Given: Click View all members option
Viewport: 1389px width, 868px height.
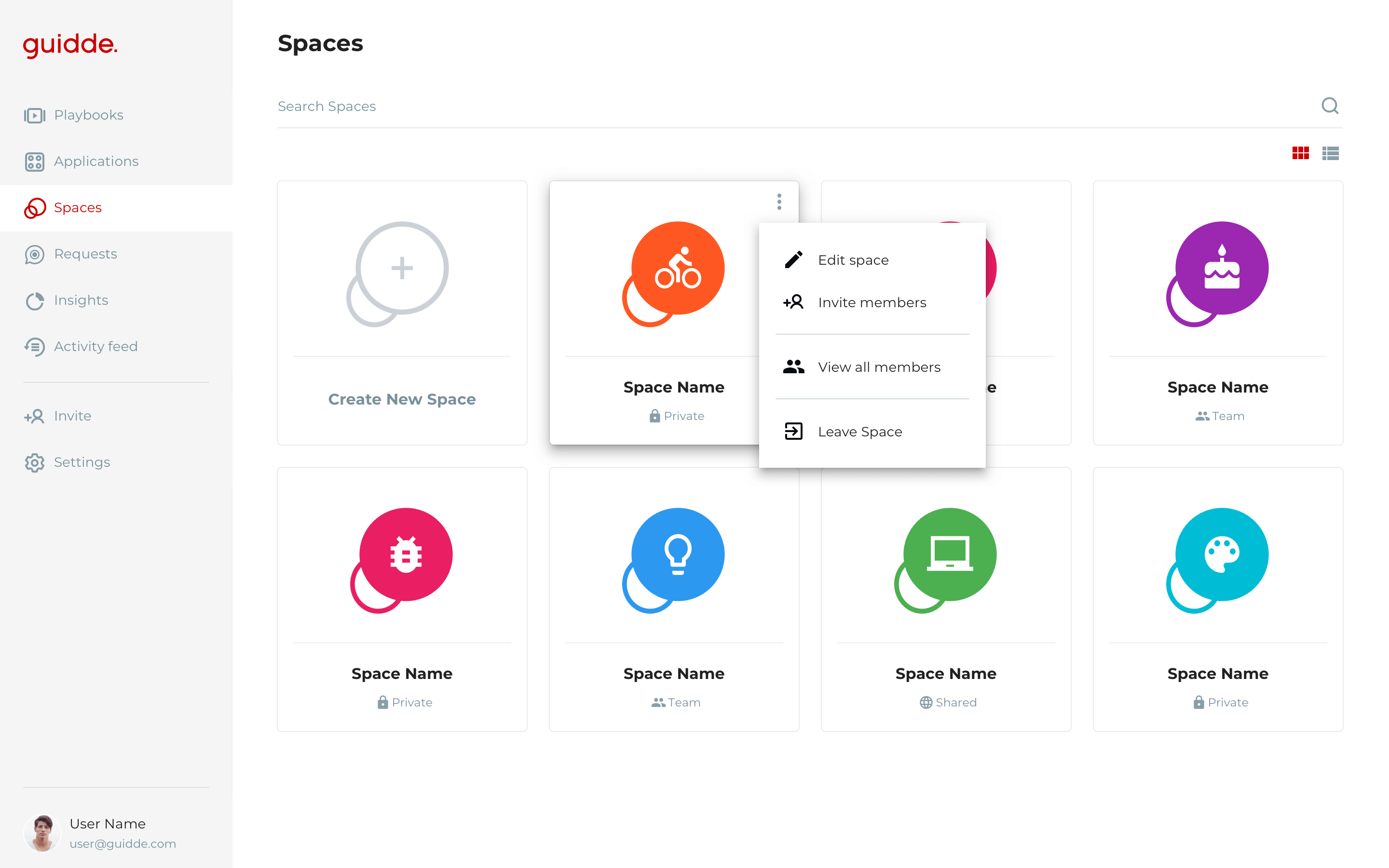Looking at the screenshot, I should (878, 367).
